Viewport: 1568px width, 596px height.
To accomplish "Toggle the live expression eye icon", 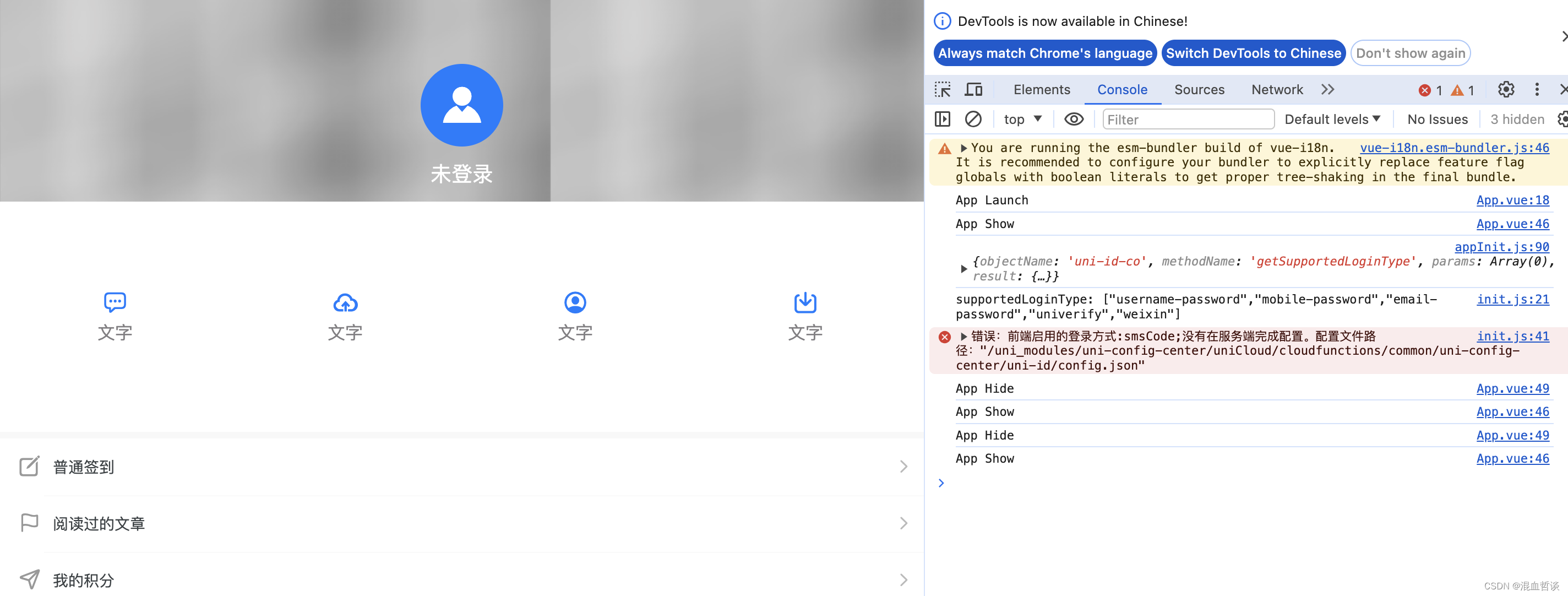I will click(1073, 119).
